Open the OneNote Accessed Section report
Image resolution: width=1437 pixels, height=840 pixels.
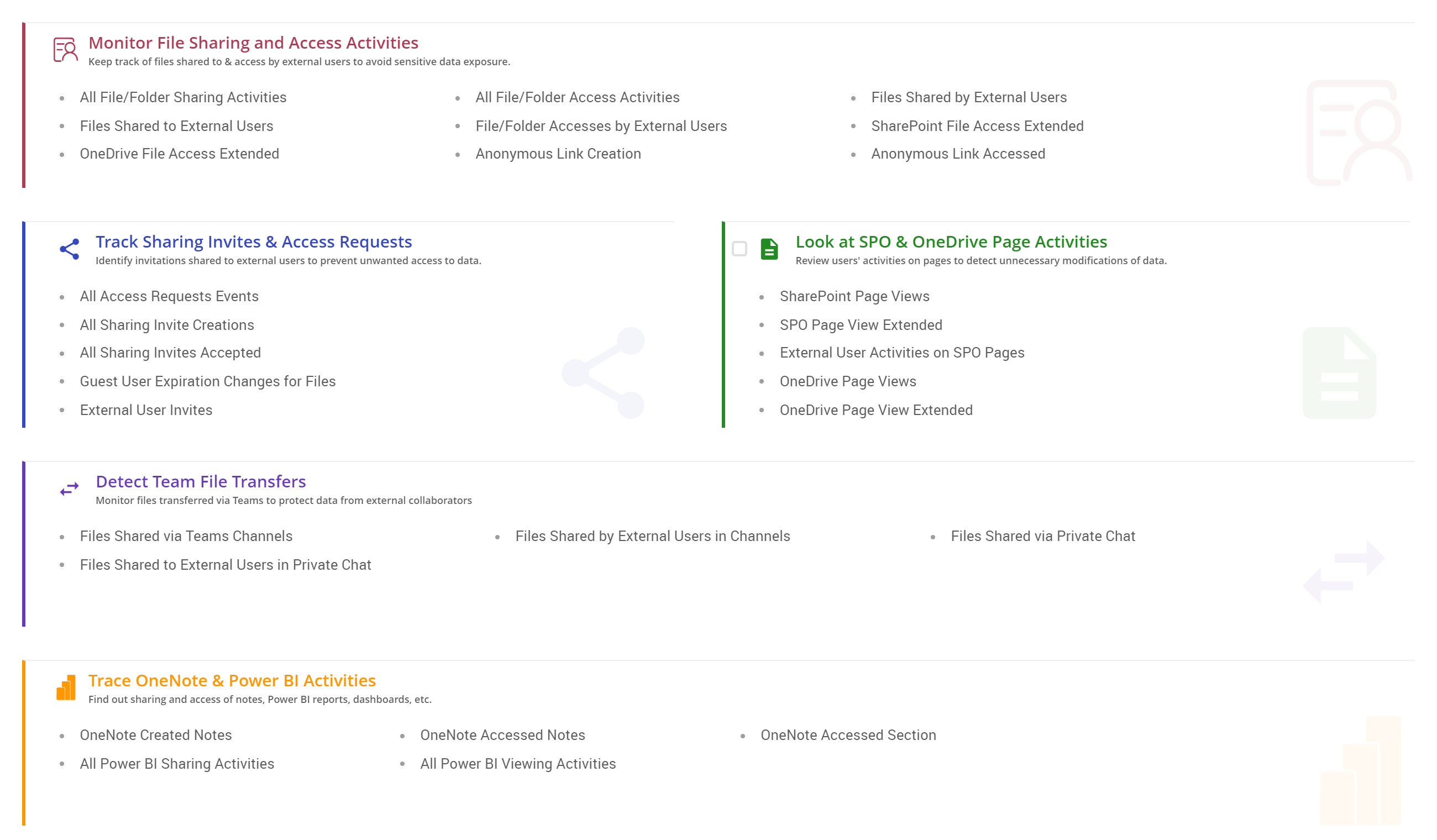click(x=848, y=736)
